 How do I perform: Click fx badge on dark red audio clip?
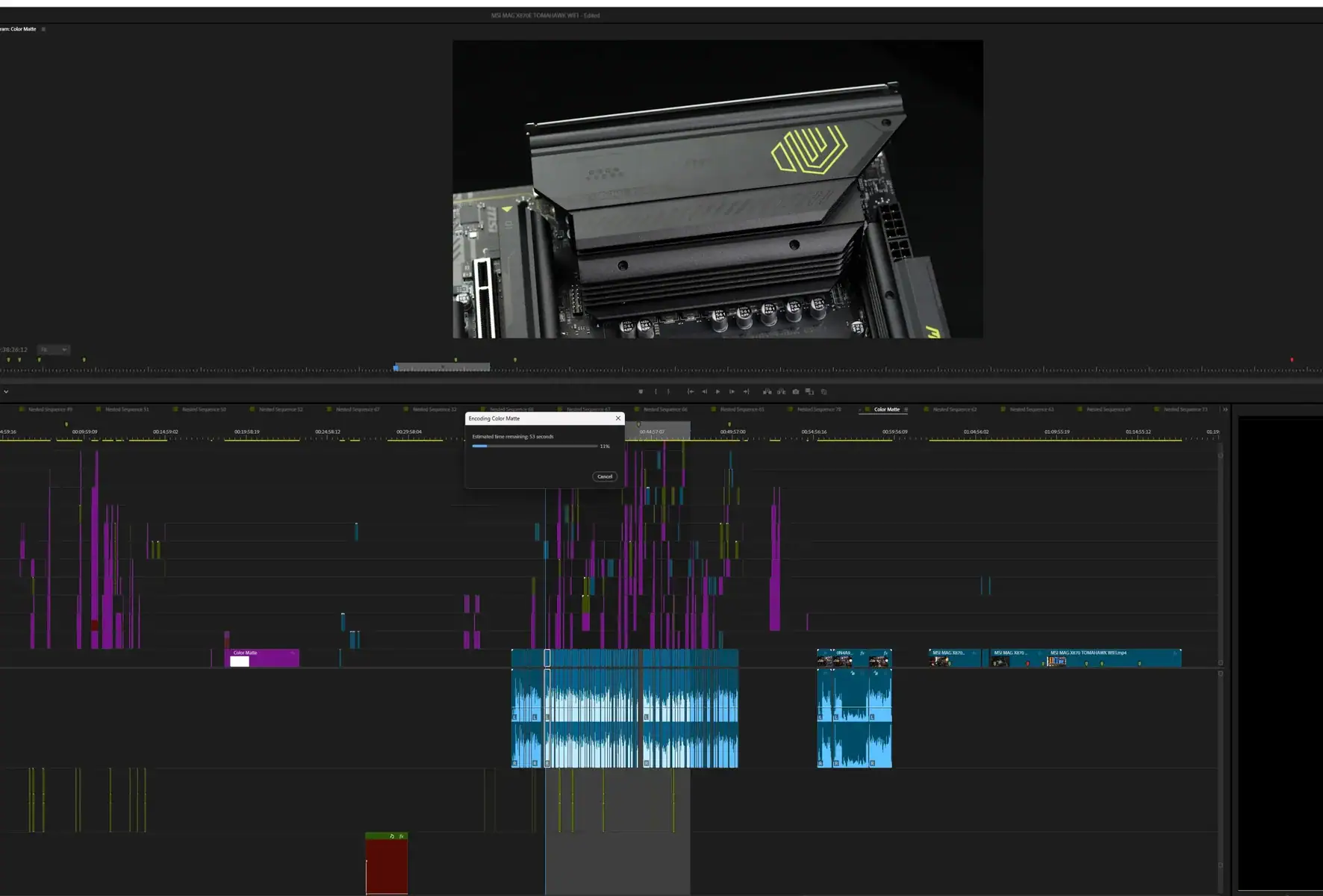tap(402, 836)
